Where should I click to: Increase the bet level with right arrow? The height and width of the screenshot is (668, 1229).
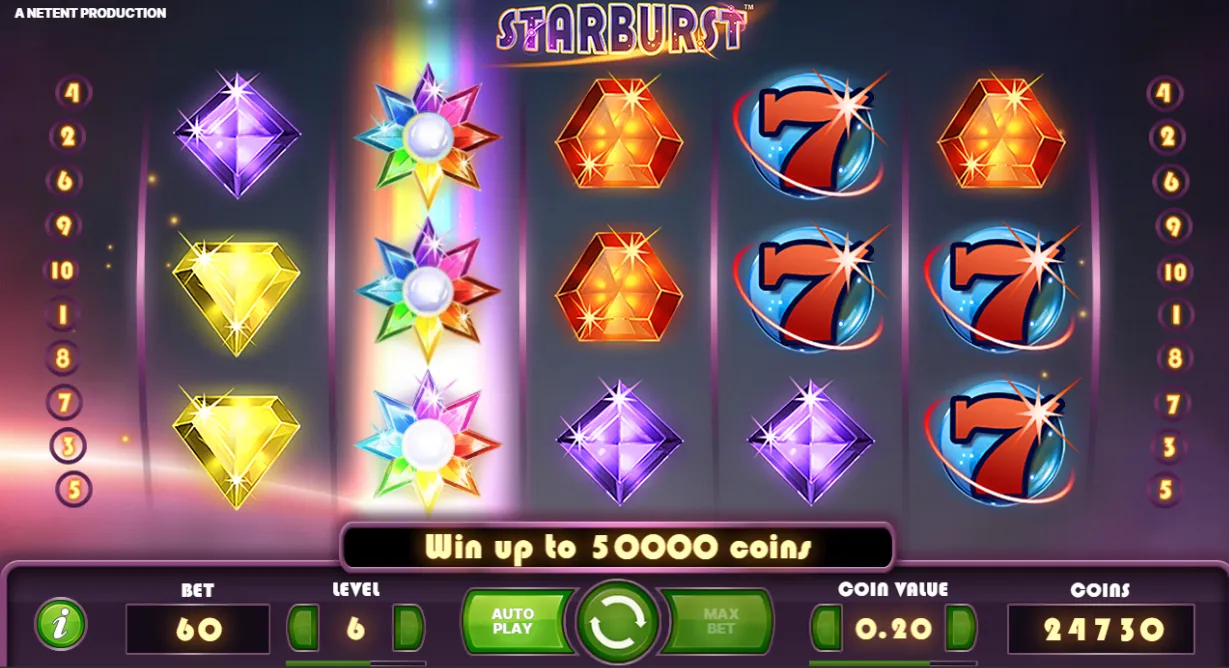point(407,628)
